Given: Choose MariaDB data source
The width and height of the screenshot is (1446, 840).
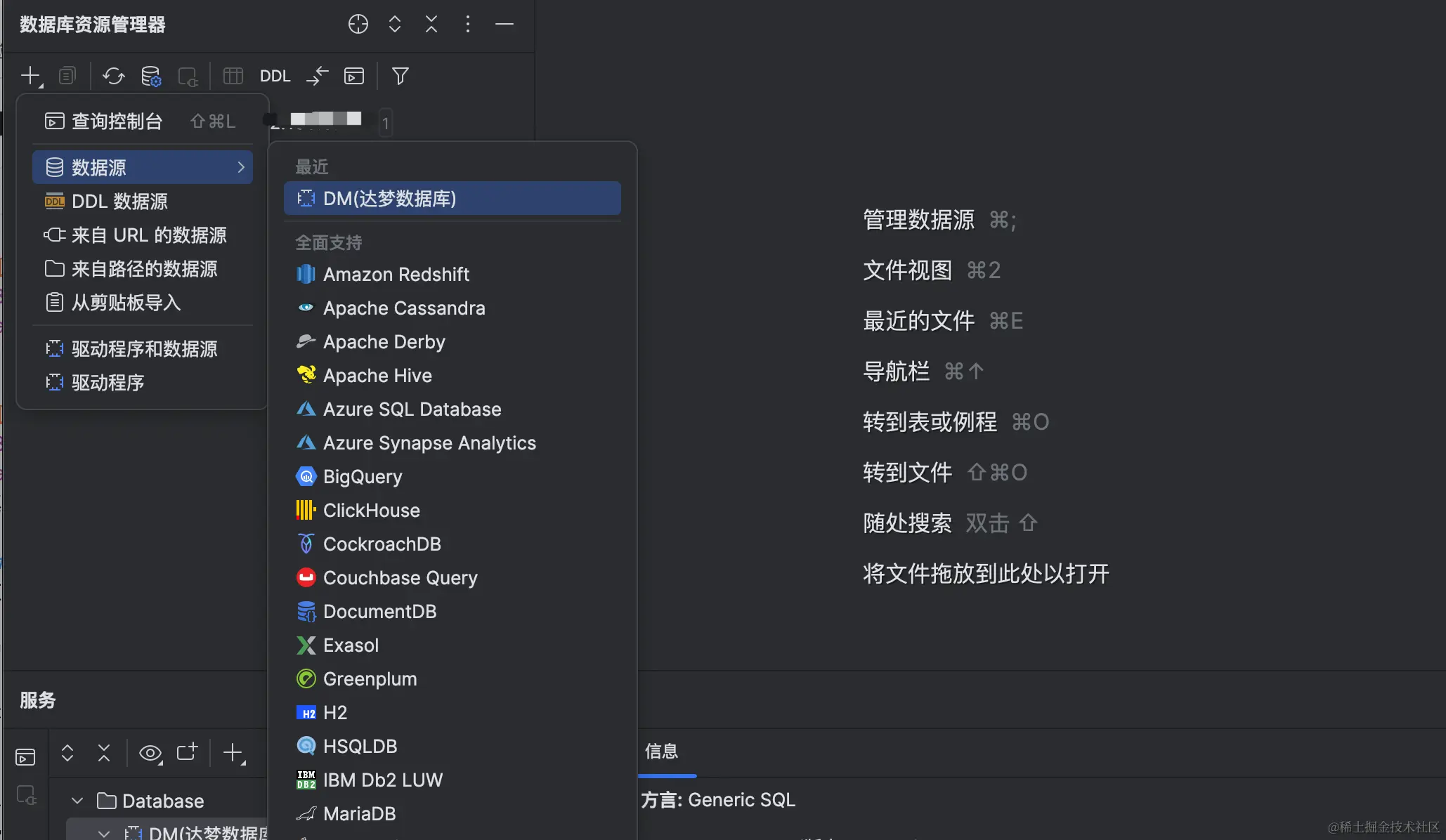Looking at the screenshot, I should tap(452, 814).
